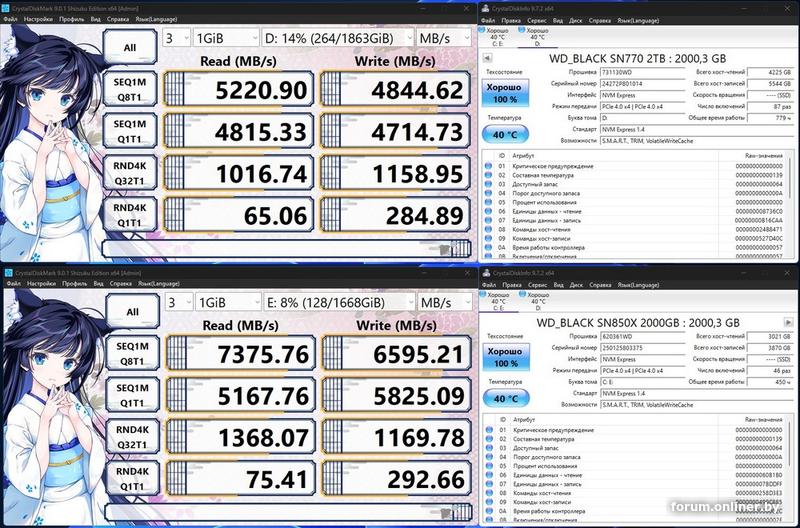Click firmware field 620361WD

pyautogui.click(x=643, y=337)
